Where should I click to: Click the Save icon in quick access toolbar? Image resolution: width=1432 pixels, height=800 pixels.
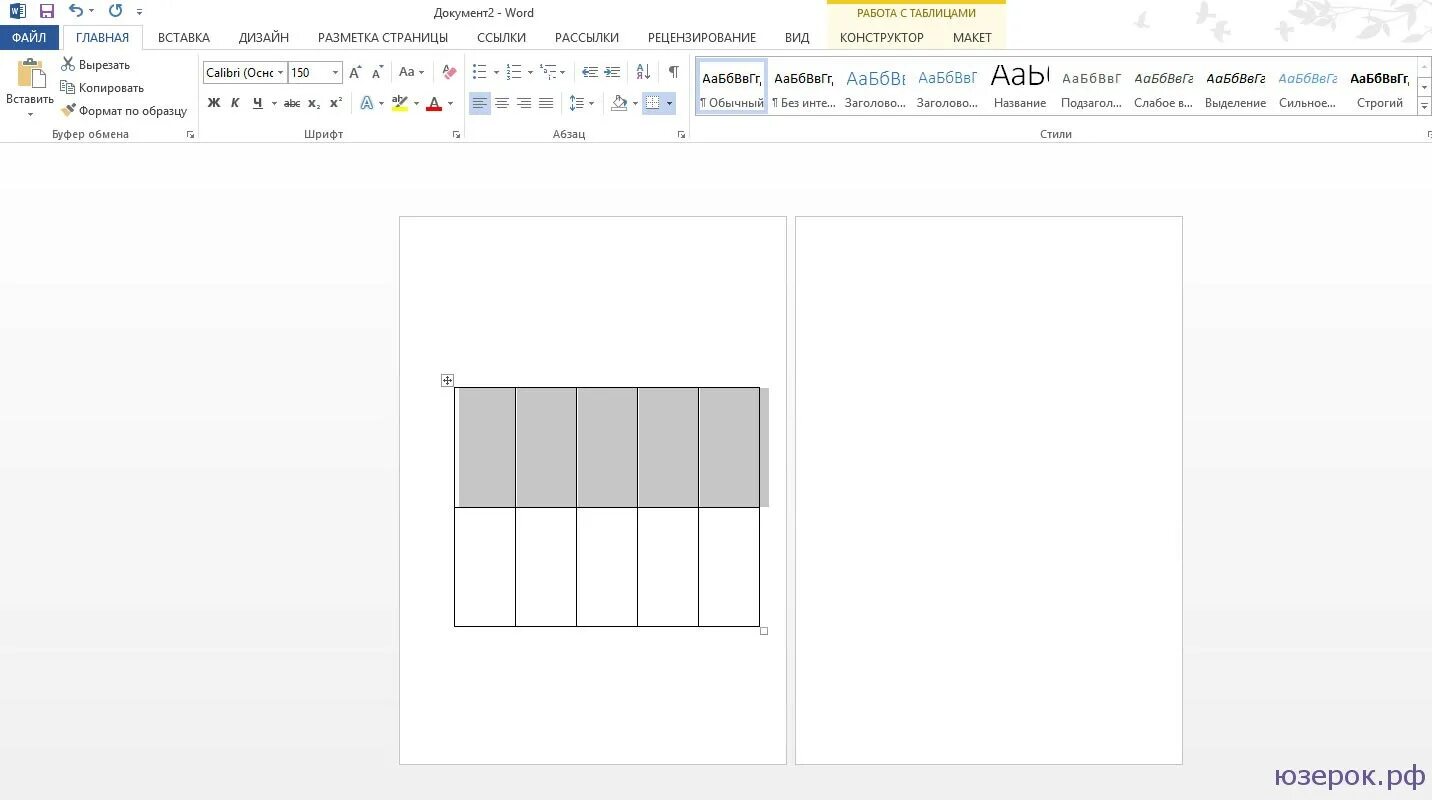point(47,12)
